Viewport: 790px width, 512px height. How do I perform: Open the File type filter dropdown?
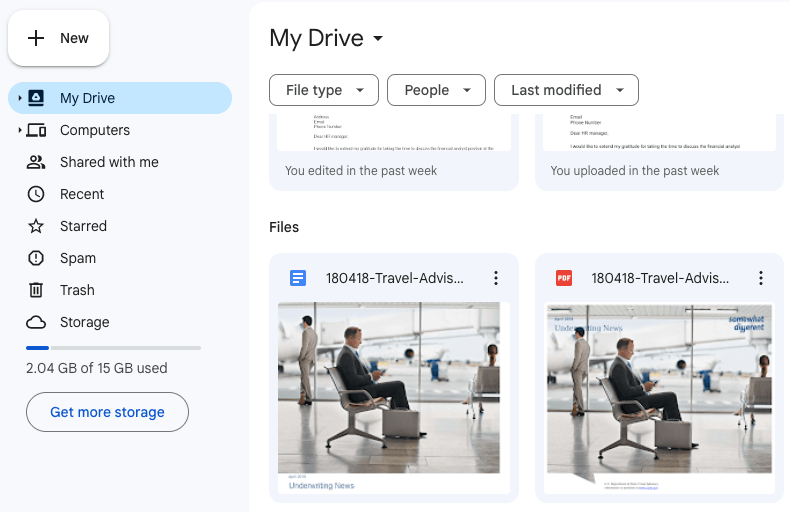324,90
